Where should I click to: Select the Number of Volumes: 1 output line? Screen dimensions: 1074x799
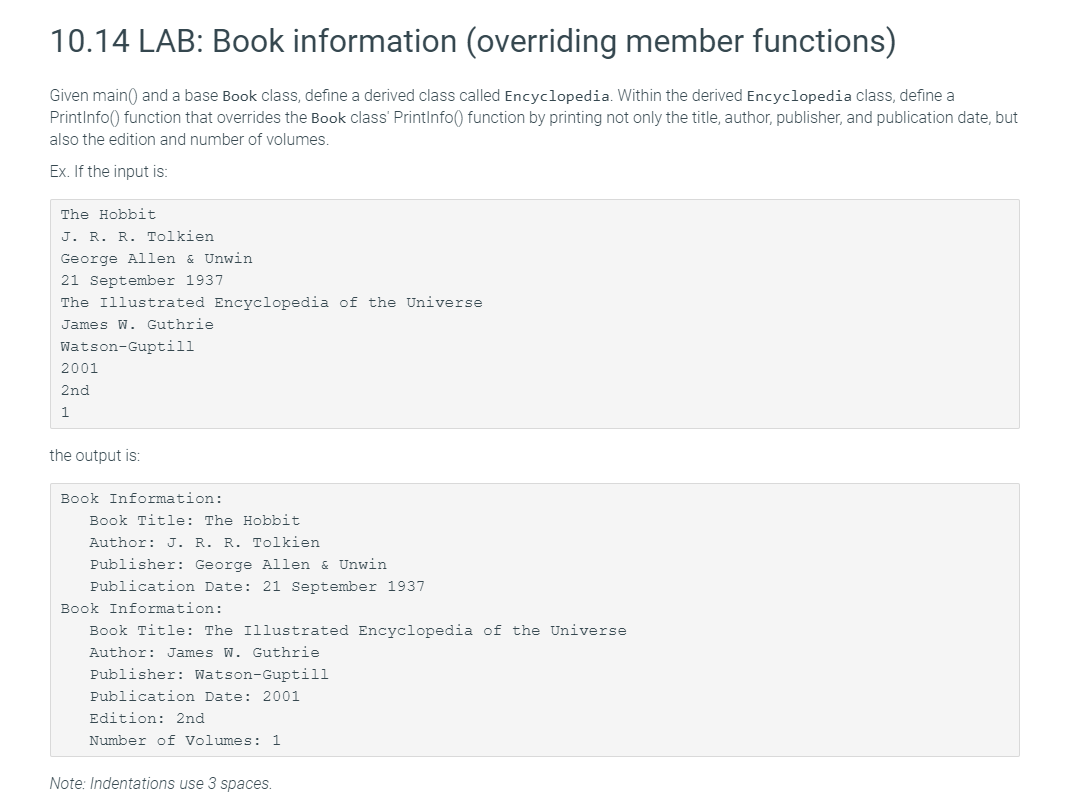[184, 740]
